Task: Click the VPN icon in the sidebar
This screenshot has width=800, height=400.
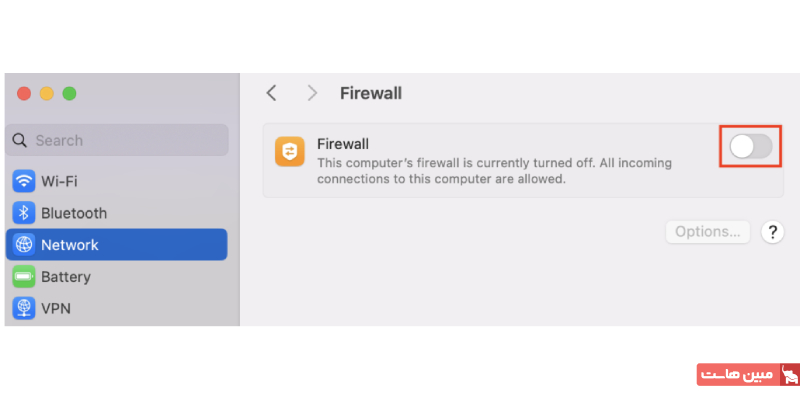Action: coord(24,309)
